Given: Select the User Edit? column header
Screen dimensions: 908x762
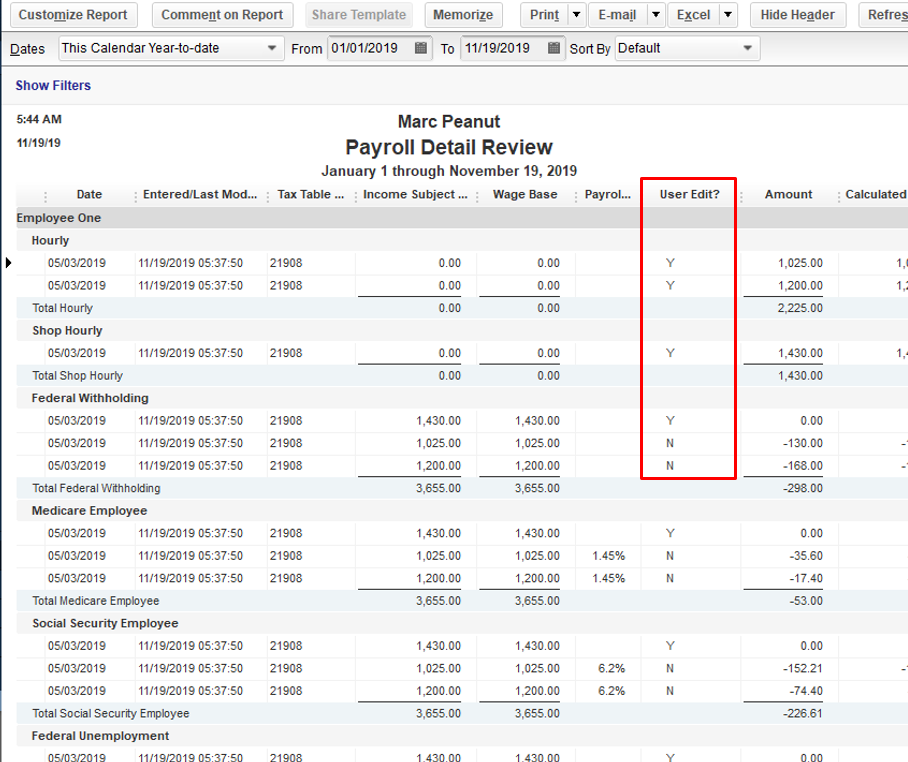Looking at the screenshot, I should coord(690,195).
